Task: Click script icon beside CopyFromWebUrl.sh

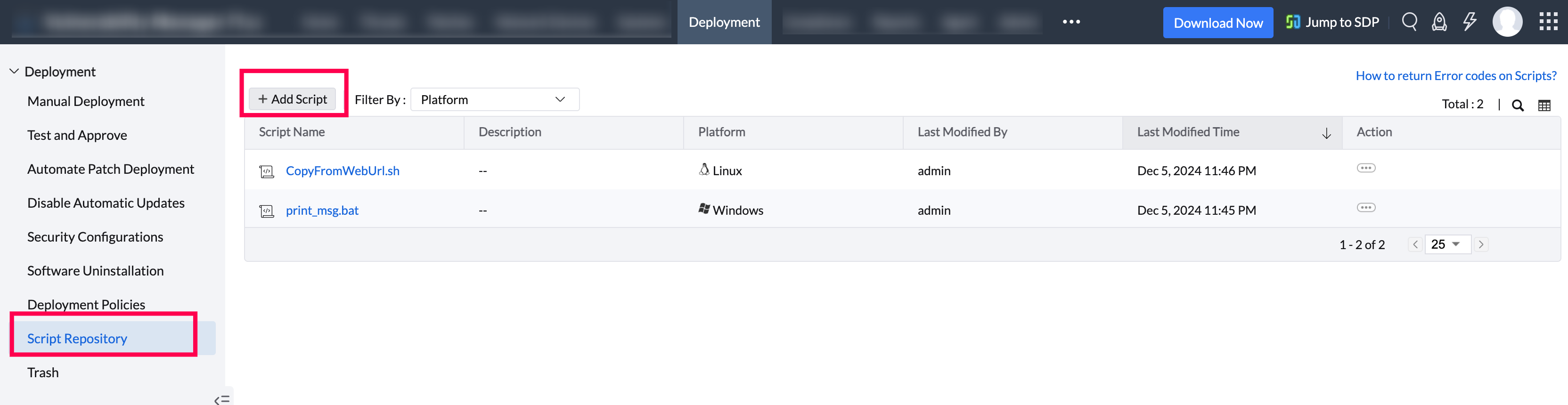Action: (x=267, y=171)
